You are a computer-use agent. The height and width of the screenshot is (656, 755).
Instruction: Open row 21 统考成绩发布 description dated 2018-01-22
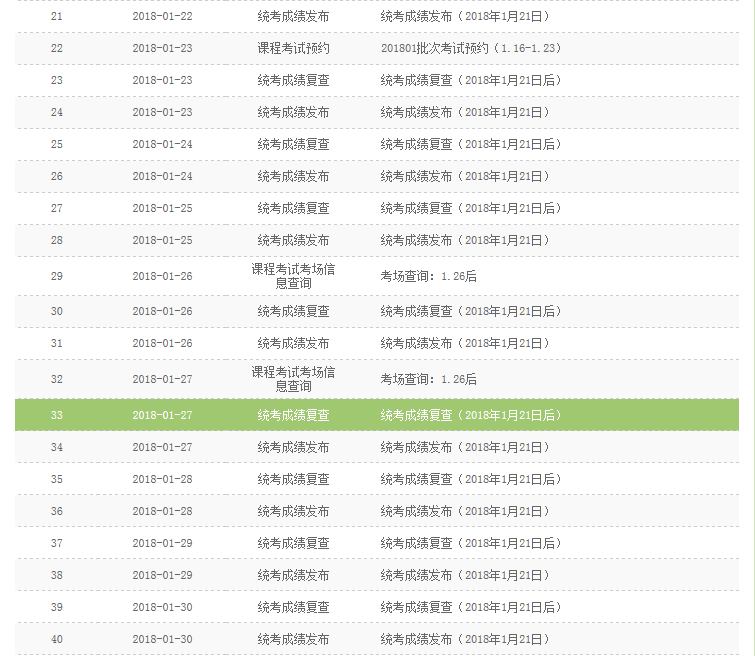click(x=465, y=16)
